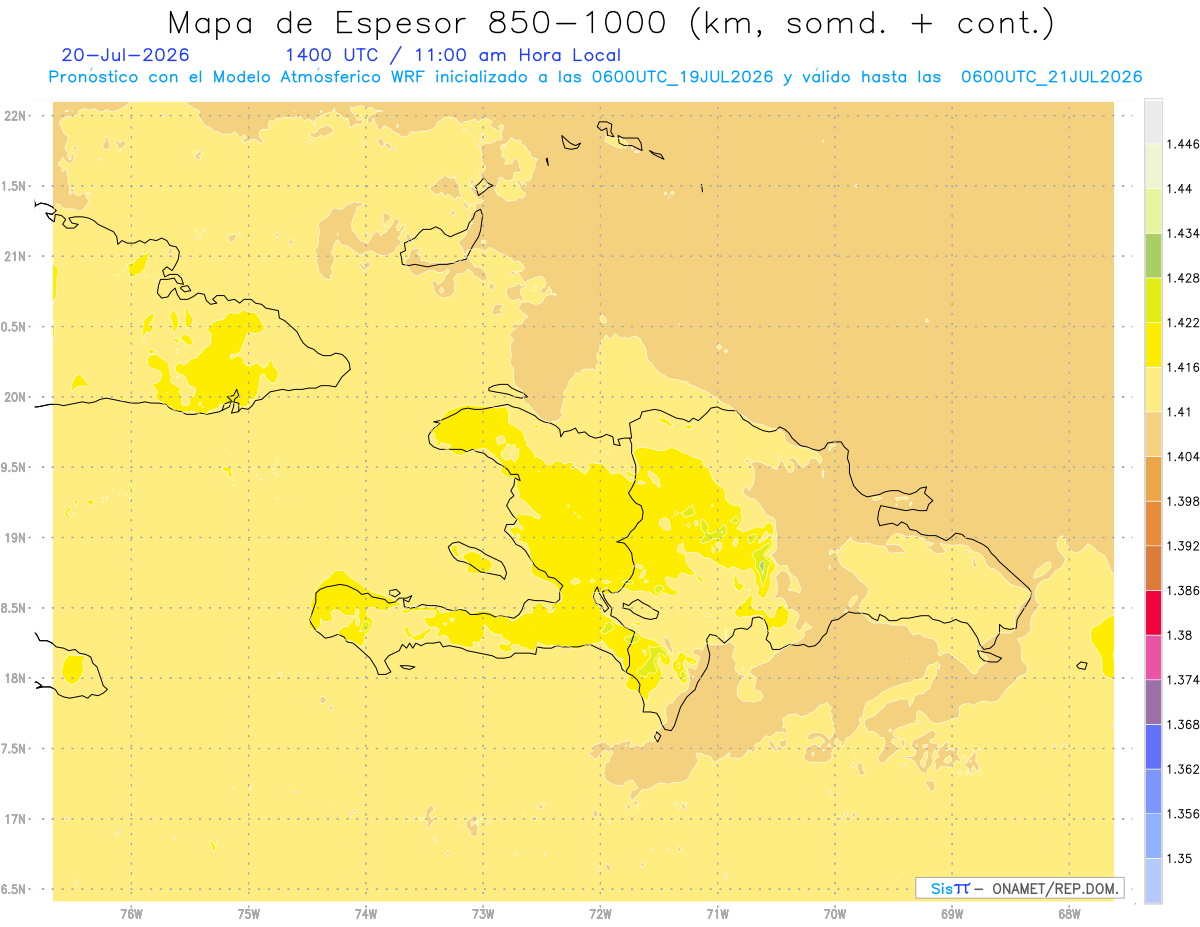Pick the tan swatch between 1.404 and 1.41
Screen dimensions: 1200x927
point(1153,433)
